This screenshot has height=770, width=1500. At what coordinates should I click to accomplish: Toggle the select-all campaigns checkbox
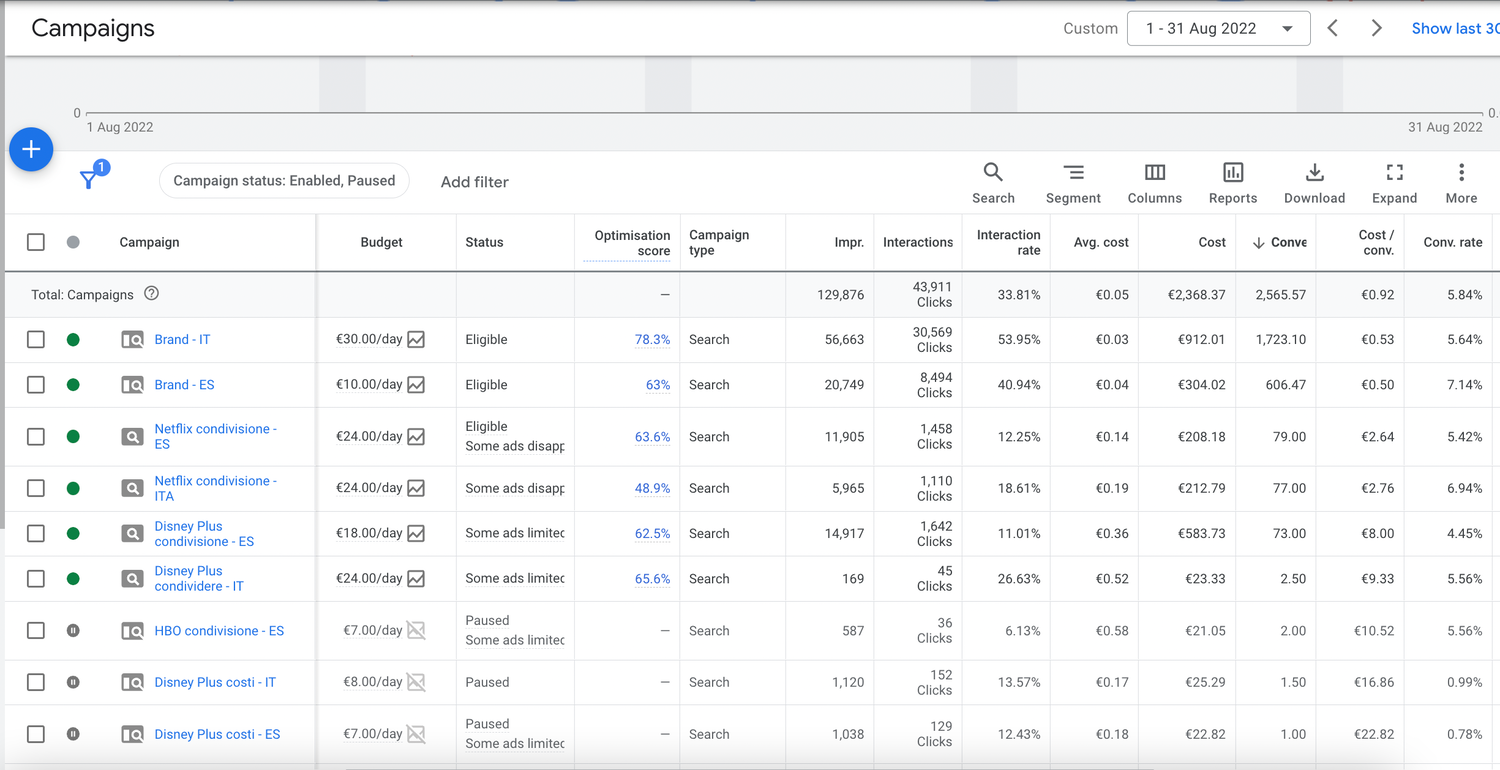36,242
